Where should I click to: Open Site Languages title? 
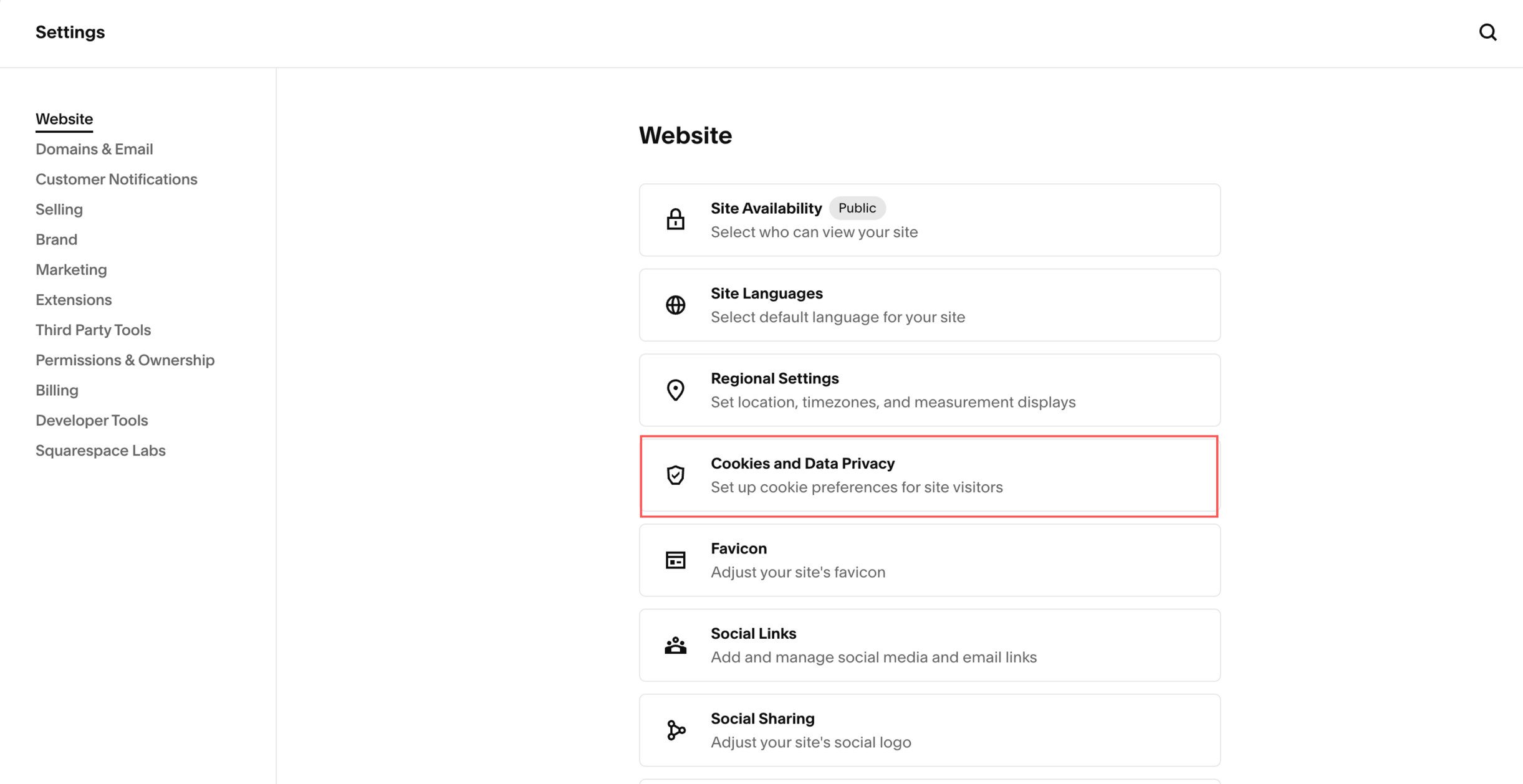click(x=767, y=293)
